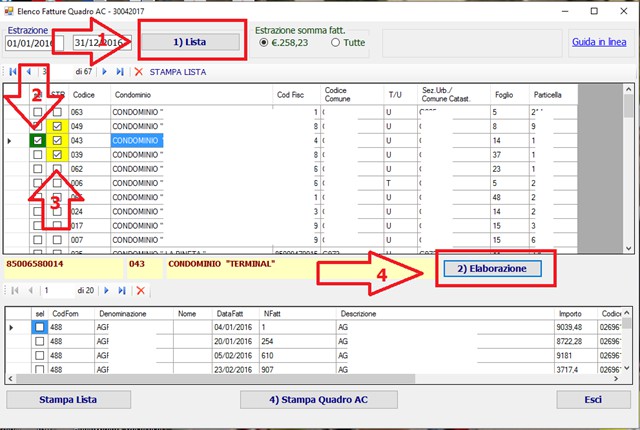Click the right arrow of invoice grid horizontal scrollbar
The height and width of the screenshot is (430, 640).
click(616, 379)
